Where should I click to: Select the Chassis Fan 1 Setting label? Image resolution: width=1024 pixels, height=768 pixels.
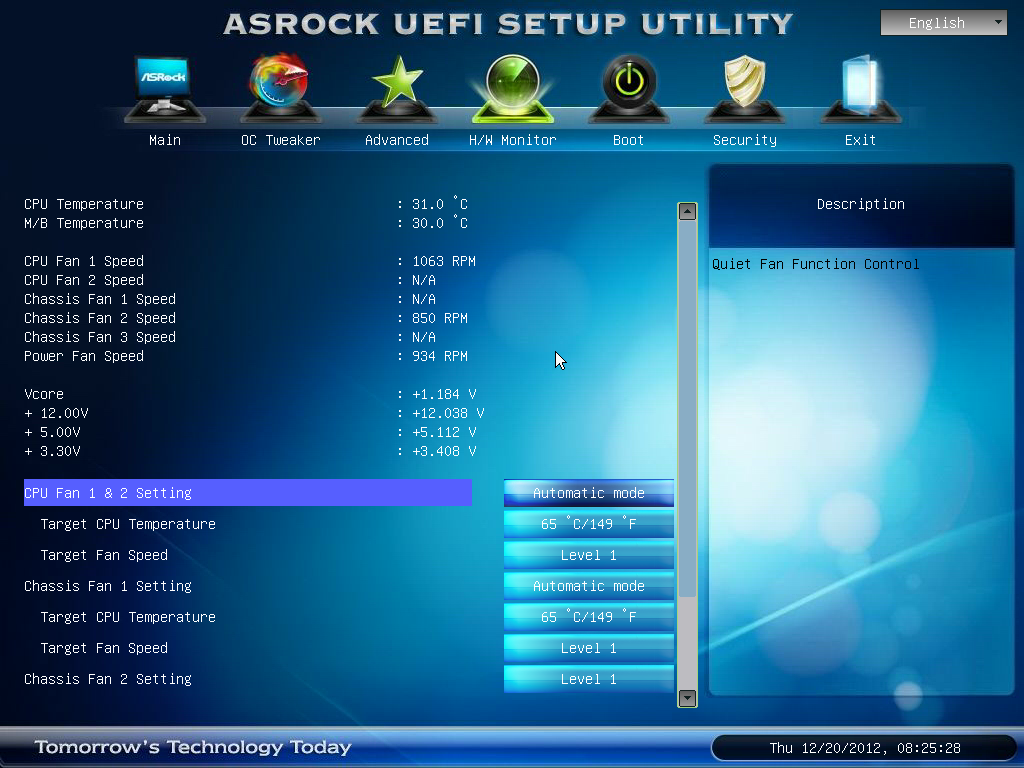click(108, 586)
